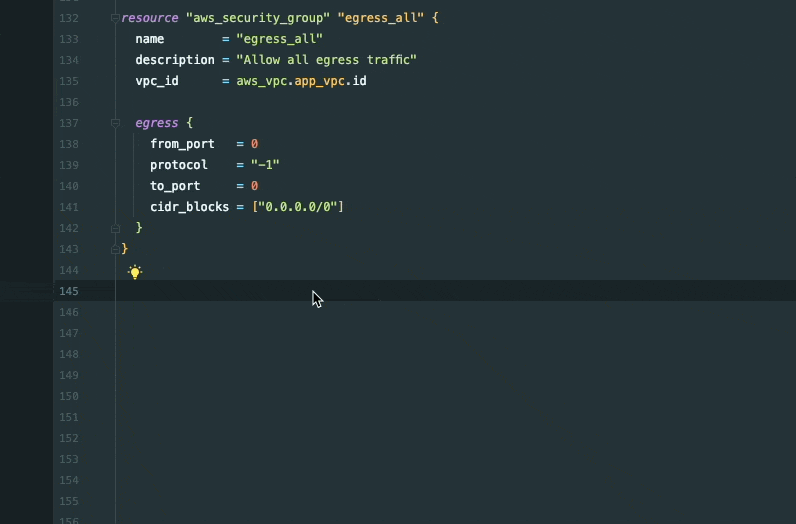This screenshot has height=524, width=796.
Task: Click the resource block end fold marker on line 143
Action: click(x=115, y=249)
